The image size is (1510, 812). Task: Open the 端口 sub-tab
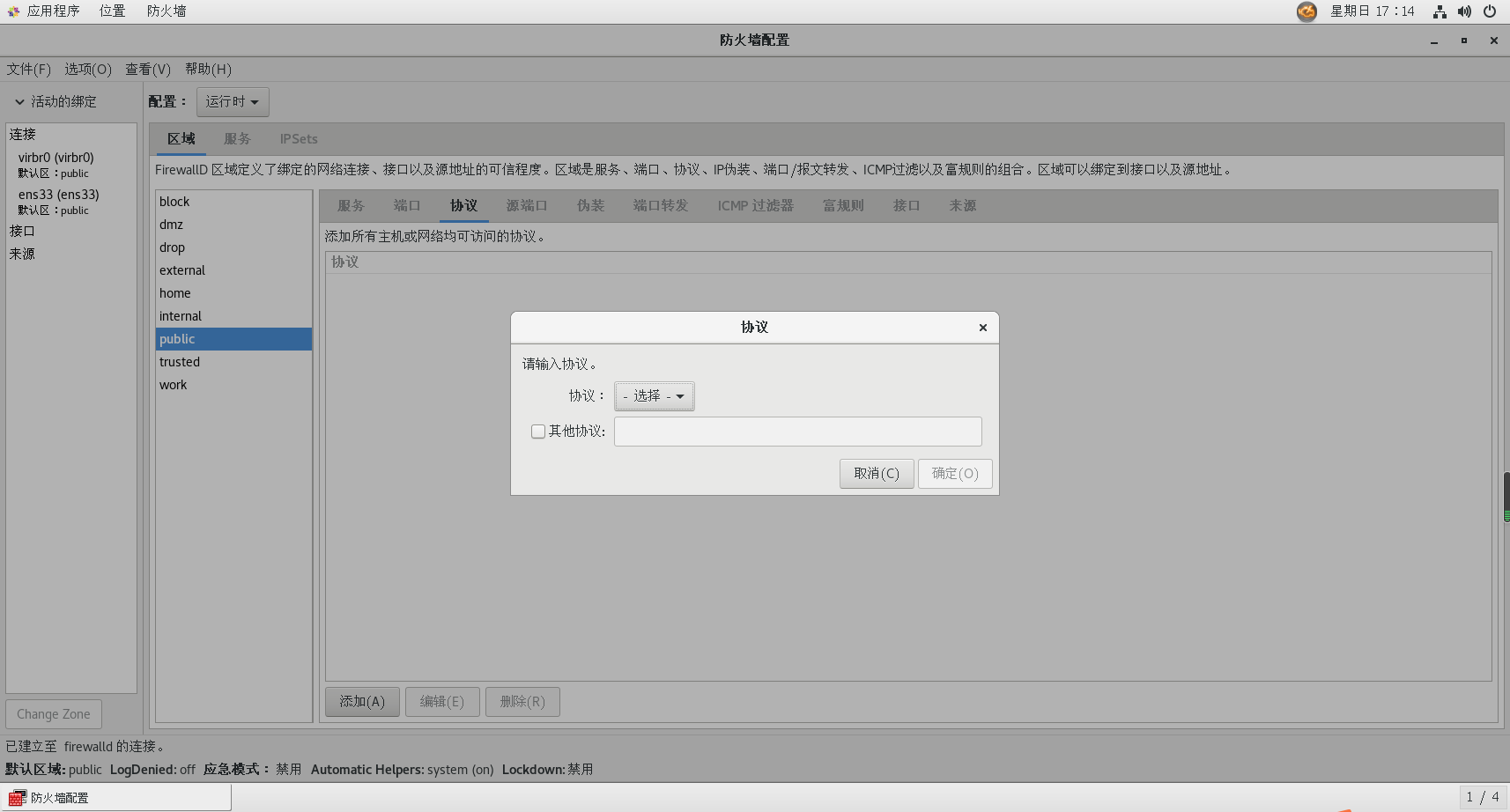point(407,206)
